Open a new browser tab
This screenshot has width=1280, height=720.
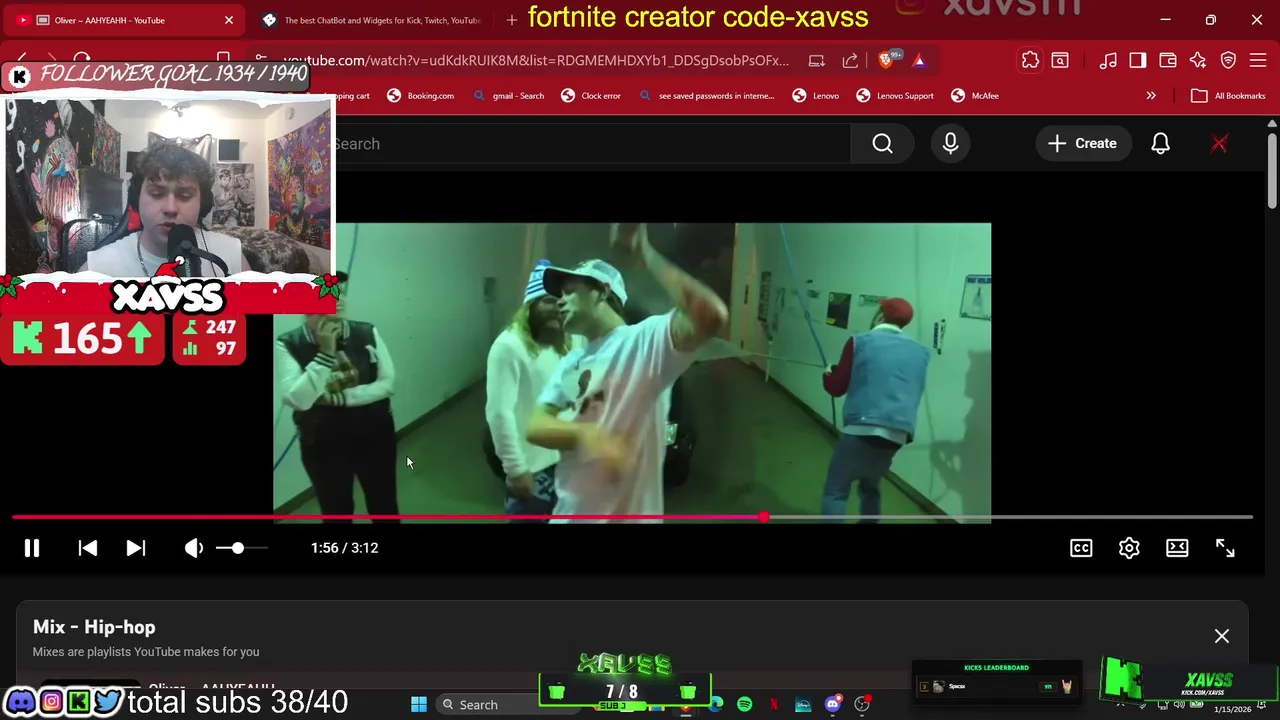pos(512,20)
